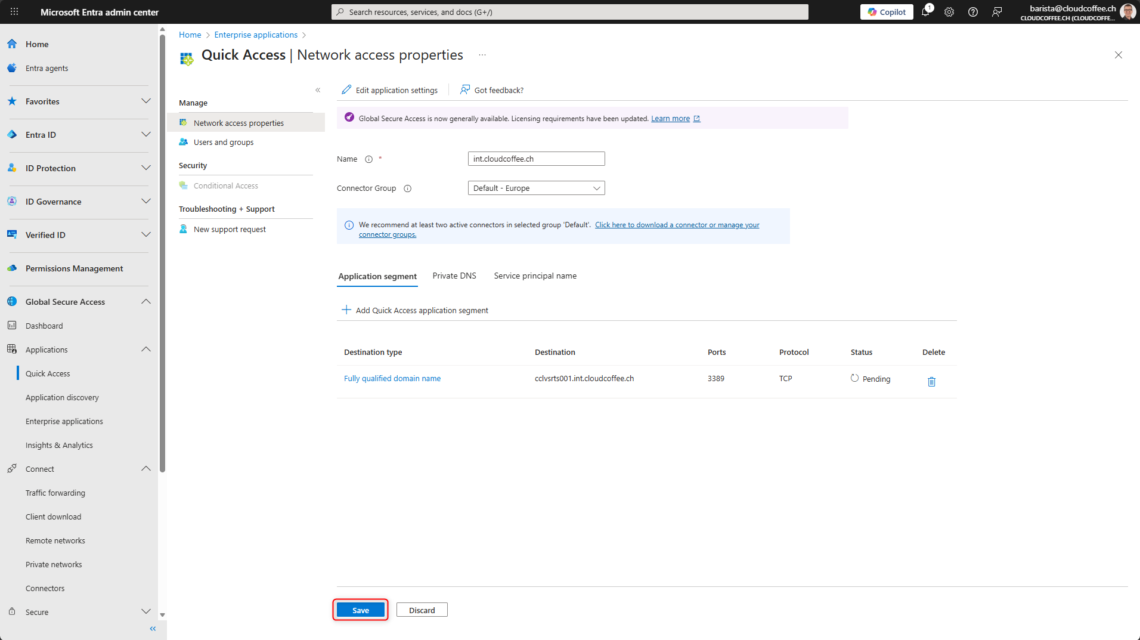Collapse the Applications subsection
Screen dimensions: 1140x640
pos(146,350)
